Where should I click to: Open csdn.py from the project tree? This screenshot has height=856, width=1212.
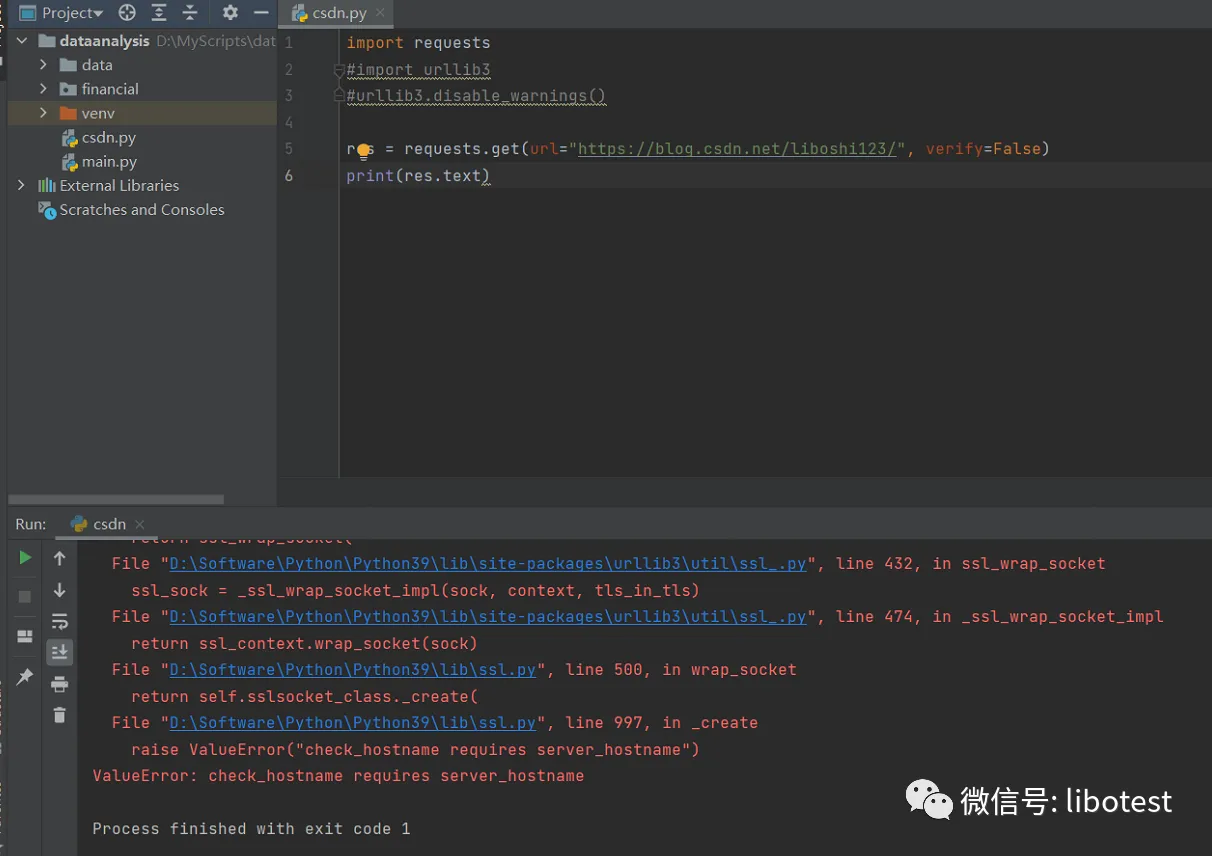tap(99, 137)
